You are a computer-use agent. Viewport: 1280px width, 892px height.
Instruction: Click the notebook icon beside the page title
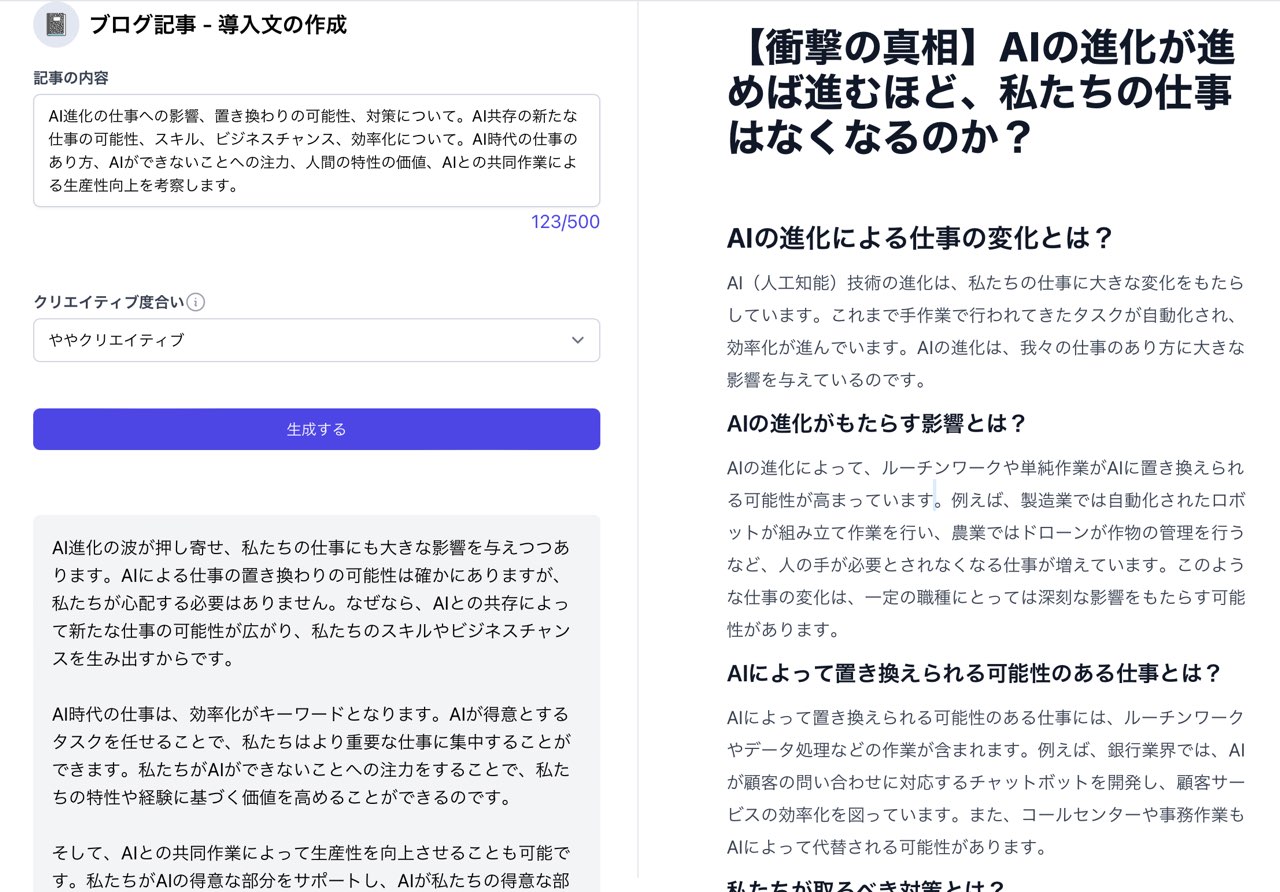coord(55,24)
